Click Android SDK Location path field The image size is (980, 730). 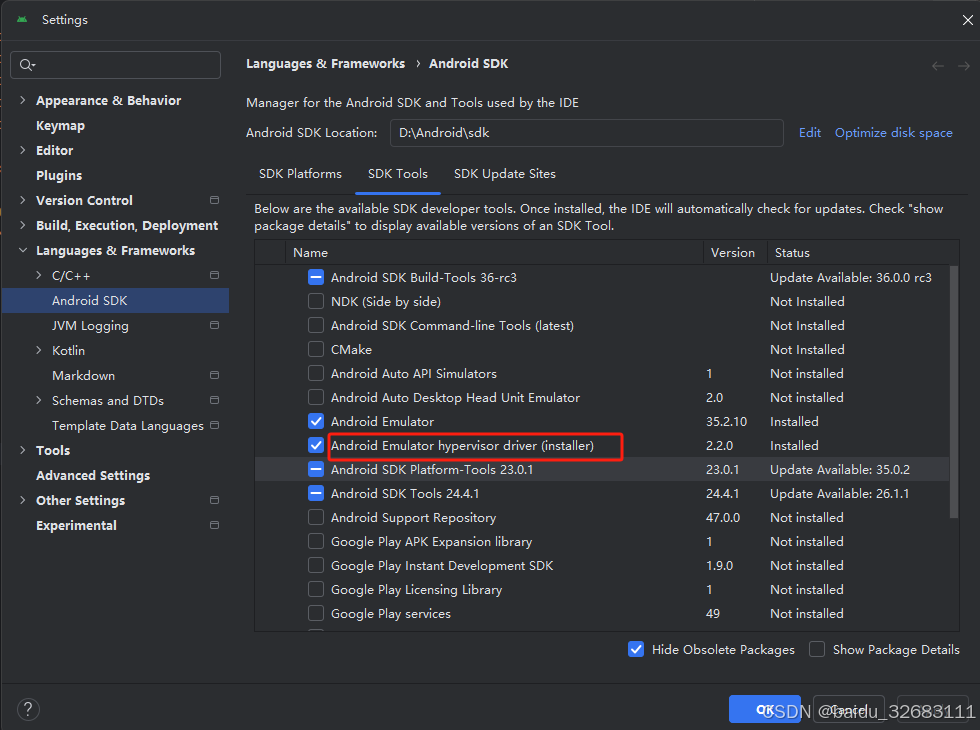pyautogui.click(x=586, y=133)
